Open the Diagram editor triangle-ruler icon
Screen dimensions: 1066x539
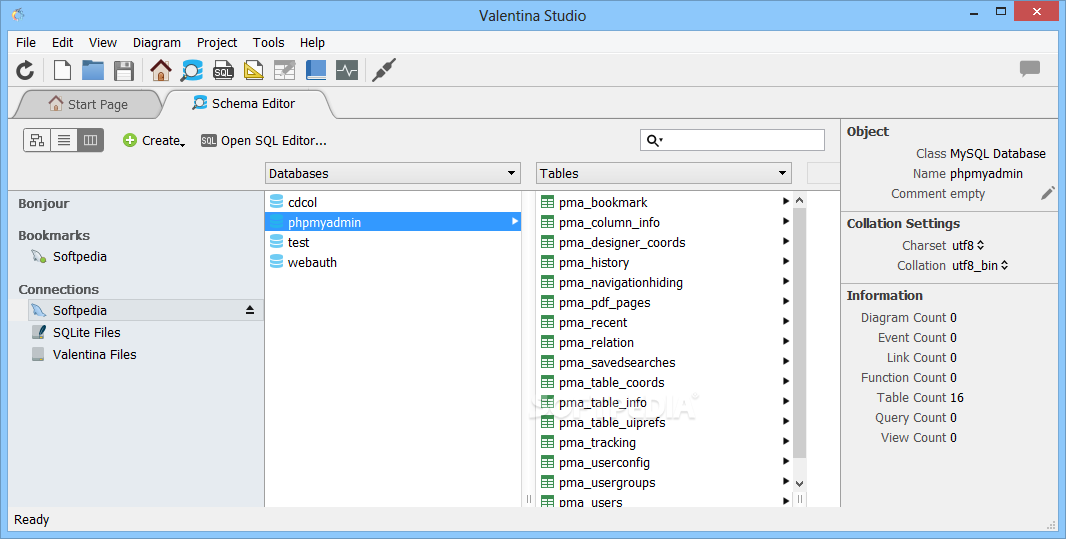click(254, 70)
